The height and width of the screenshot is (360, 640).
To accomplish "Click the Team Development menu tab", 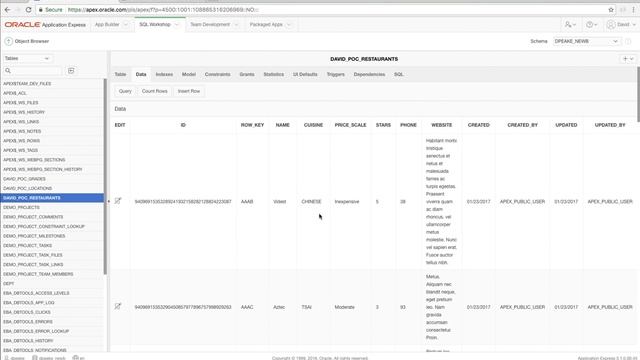I will 210,24.
